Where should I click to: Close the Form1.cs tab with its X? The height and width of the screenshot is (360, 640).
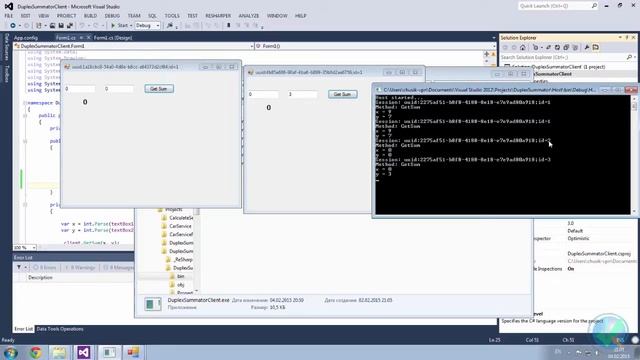[88, 38]
